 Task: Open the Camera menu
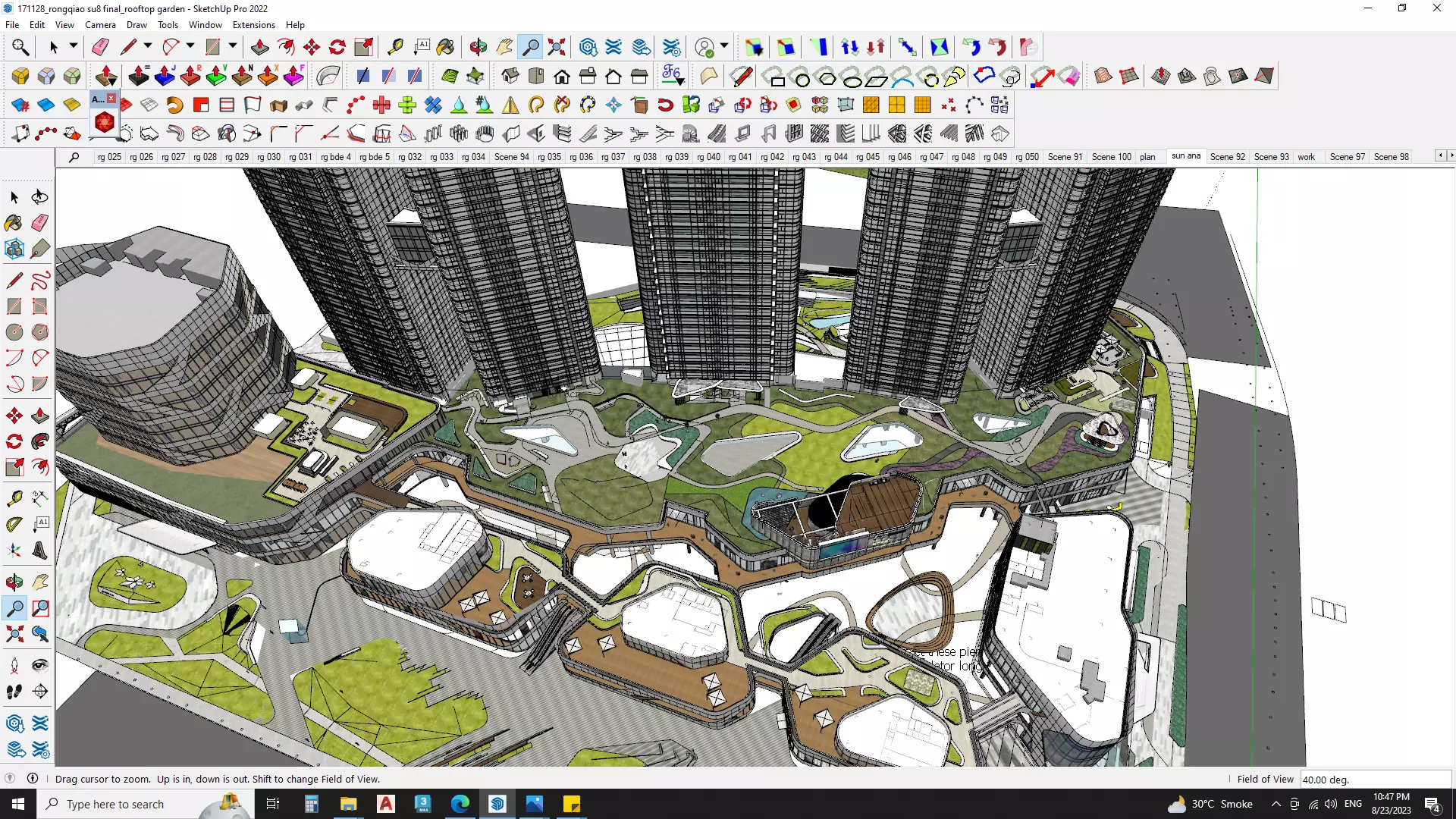(100, 25)
